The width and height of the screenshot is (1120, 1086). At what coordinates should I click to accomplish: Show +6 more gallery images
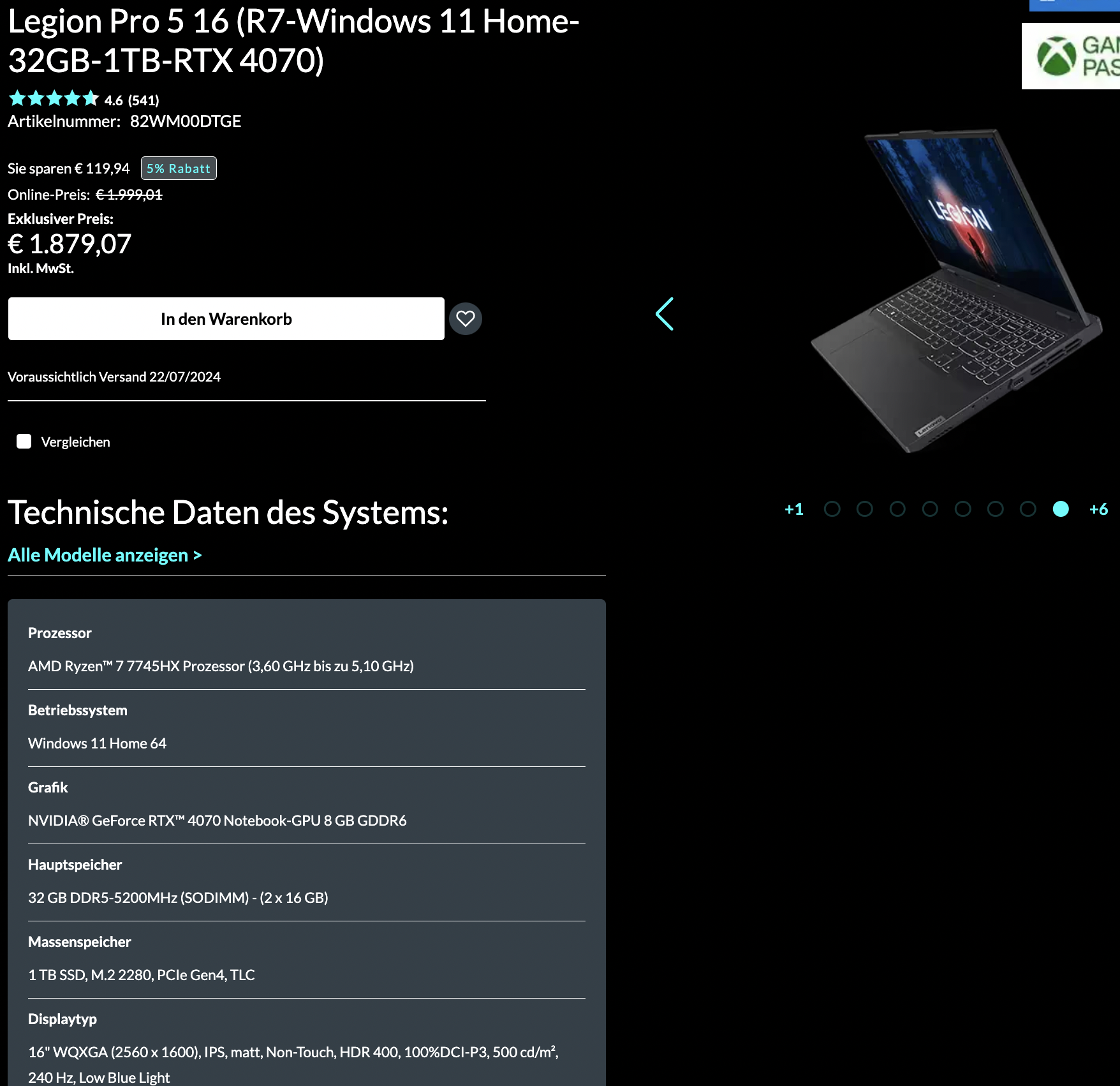pyautogui.click(x=1098, y=509)
